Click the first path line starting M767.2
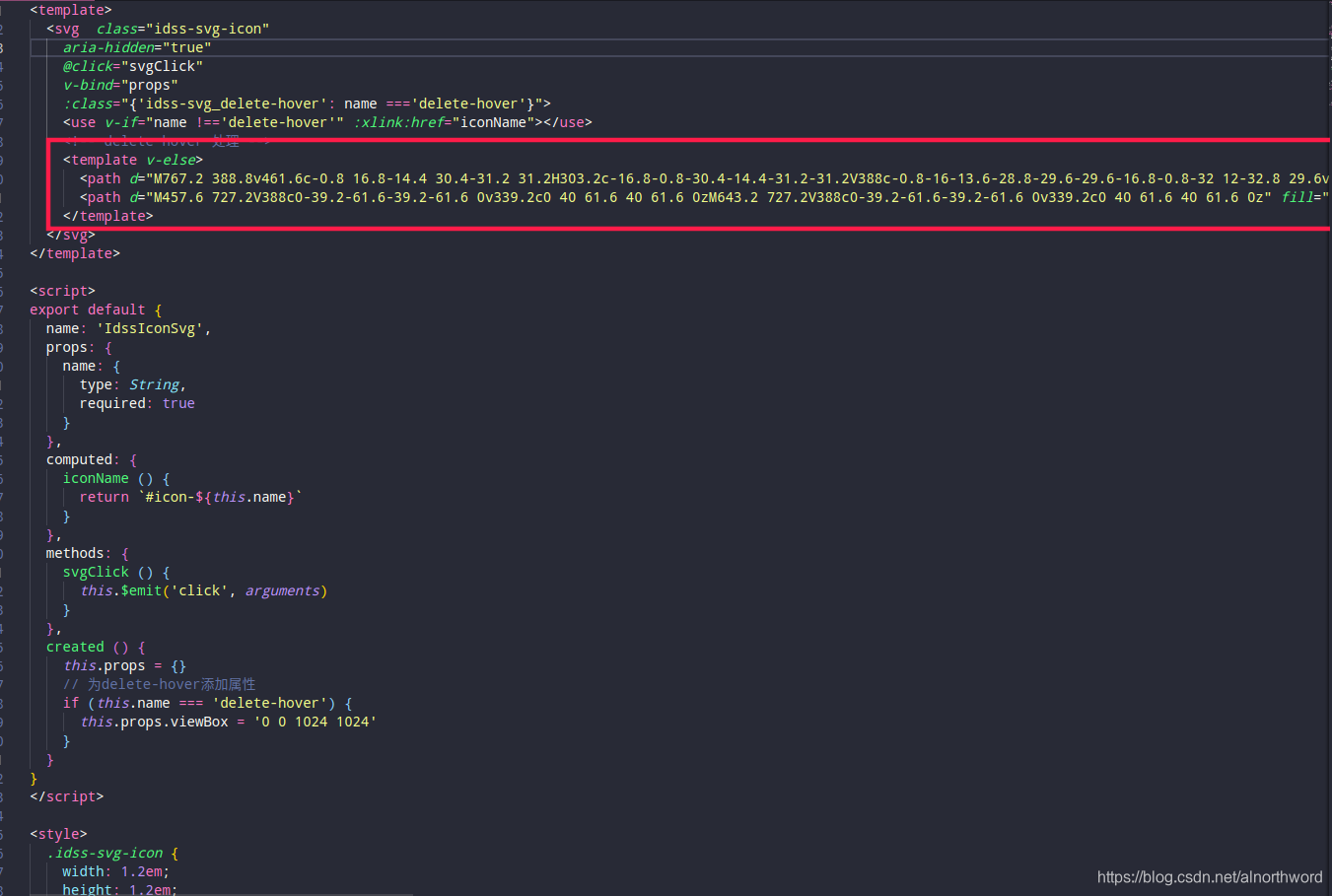1332x896 pixels. click(705, 178)
